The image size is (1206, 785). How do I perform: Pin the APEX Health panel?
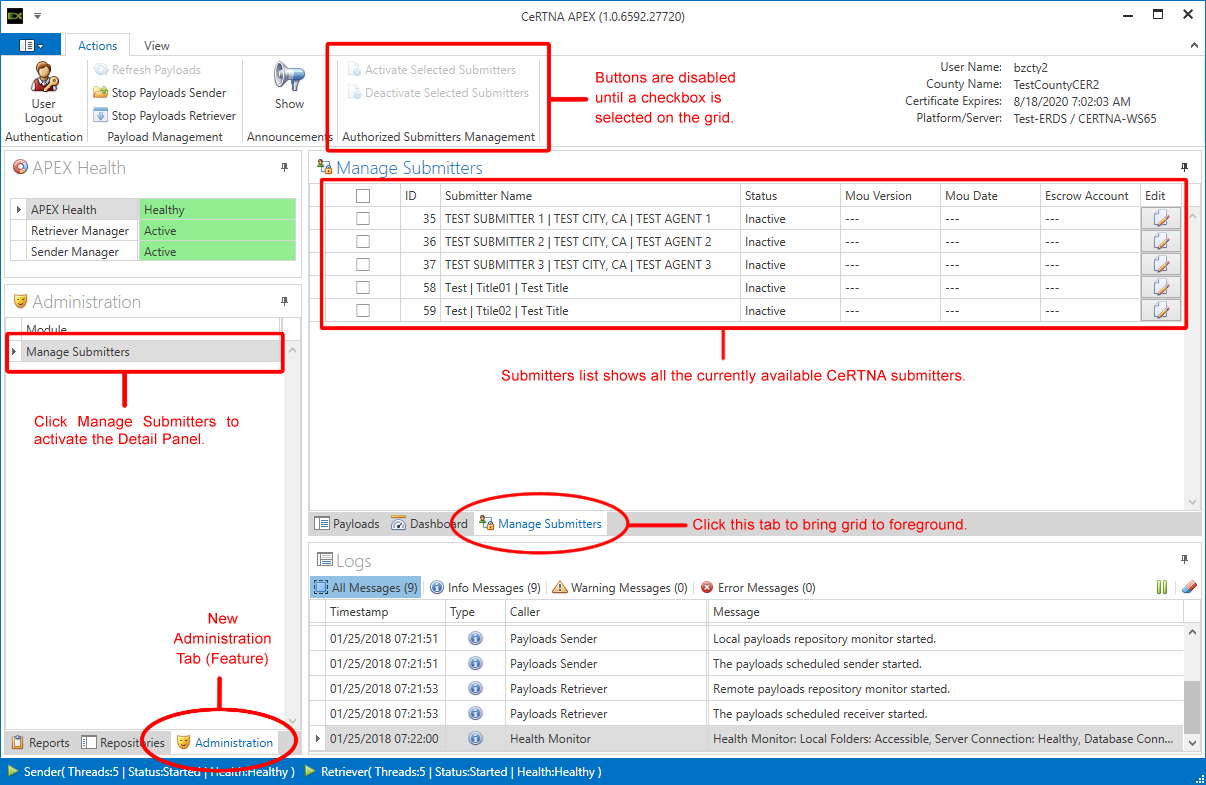pos(284,168)
